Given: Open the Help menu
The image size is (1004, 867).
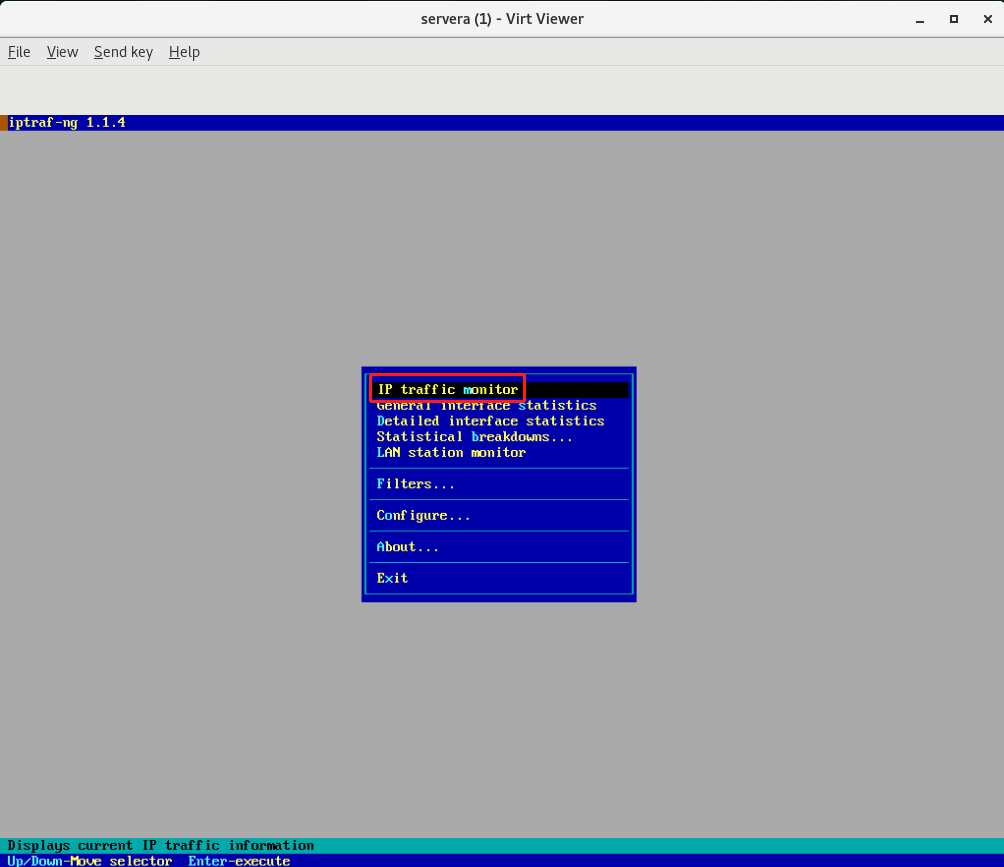Looking at the screenshot, I should click(184, 52).
